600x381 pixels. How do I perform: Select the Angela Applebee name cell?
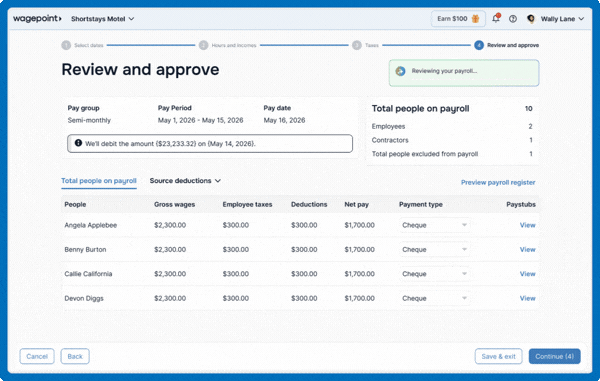(91, 225)
